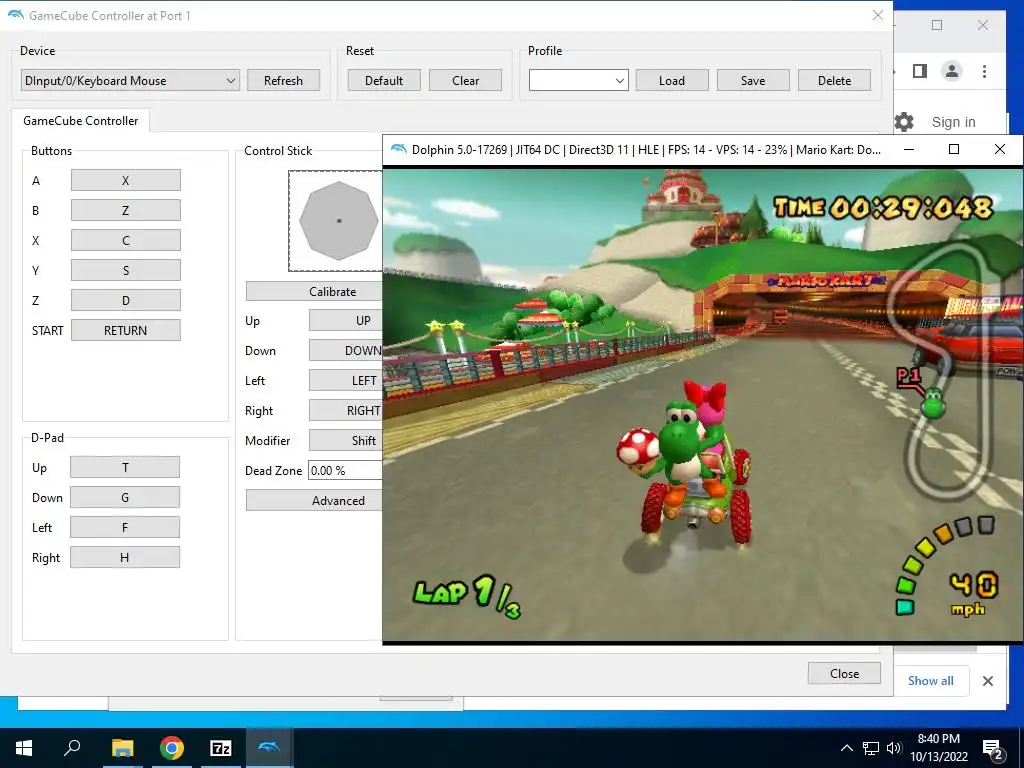This screenshot has width=1024, height=768.
Task: Close the GameCube Controller dialog with X
Action: click(x=878, y=15)
